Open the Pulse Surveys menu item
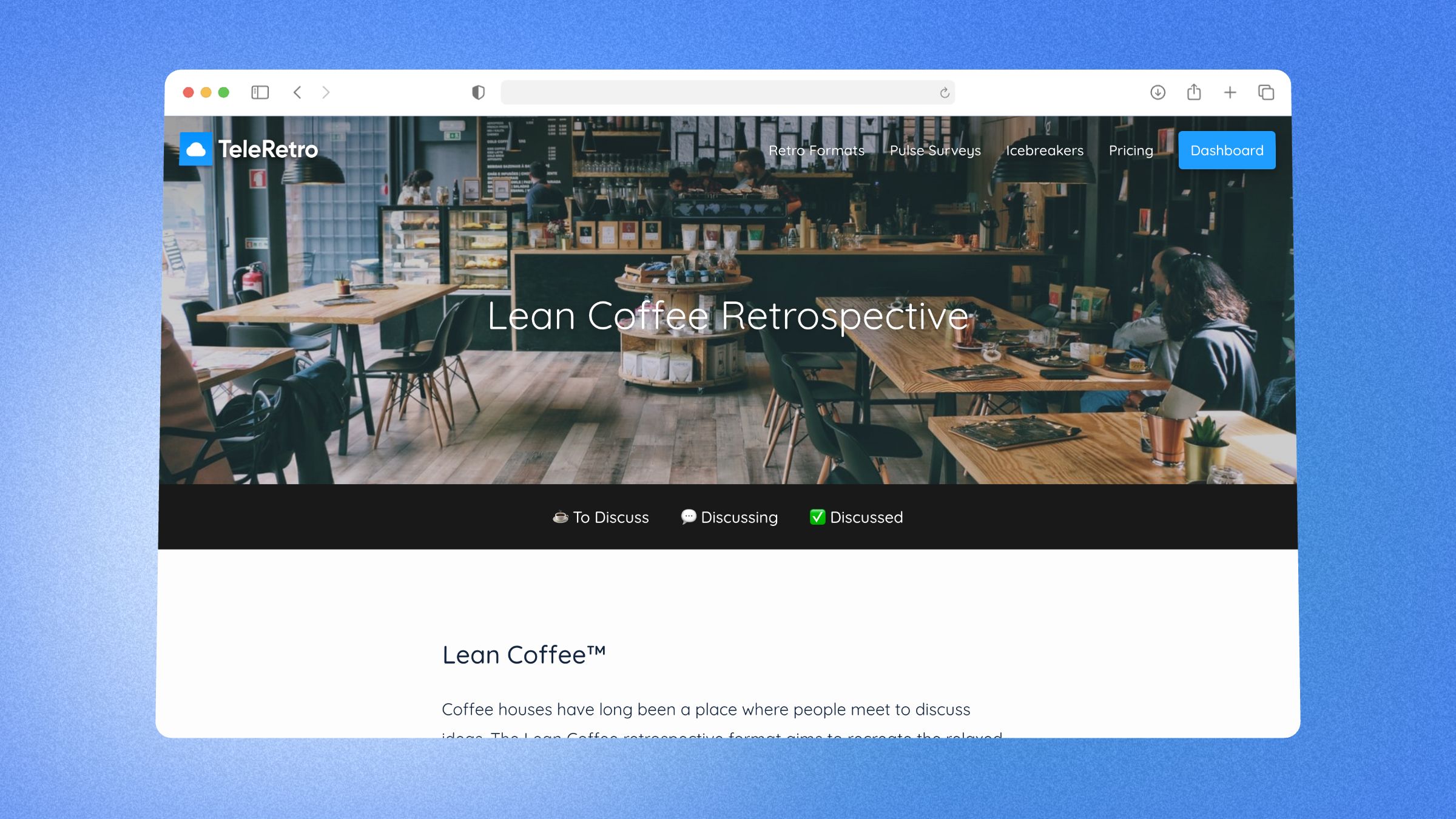This screenshot has width=1456, height=819. tap(935, 150)
